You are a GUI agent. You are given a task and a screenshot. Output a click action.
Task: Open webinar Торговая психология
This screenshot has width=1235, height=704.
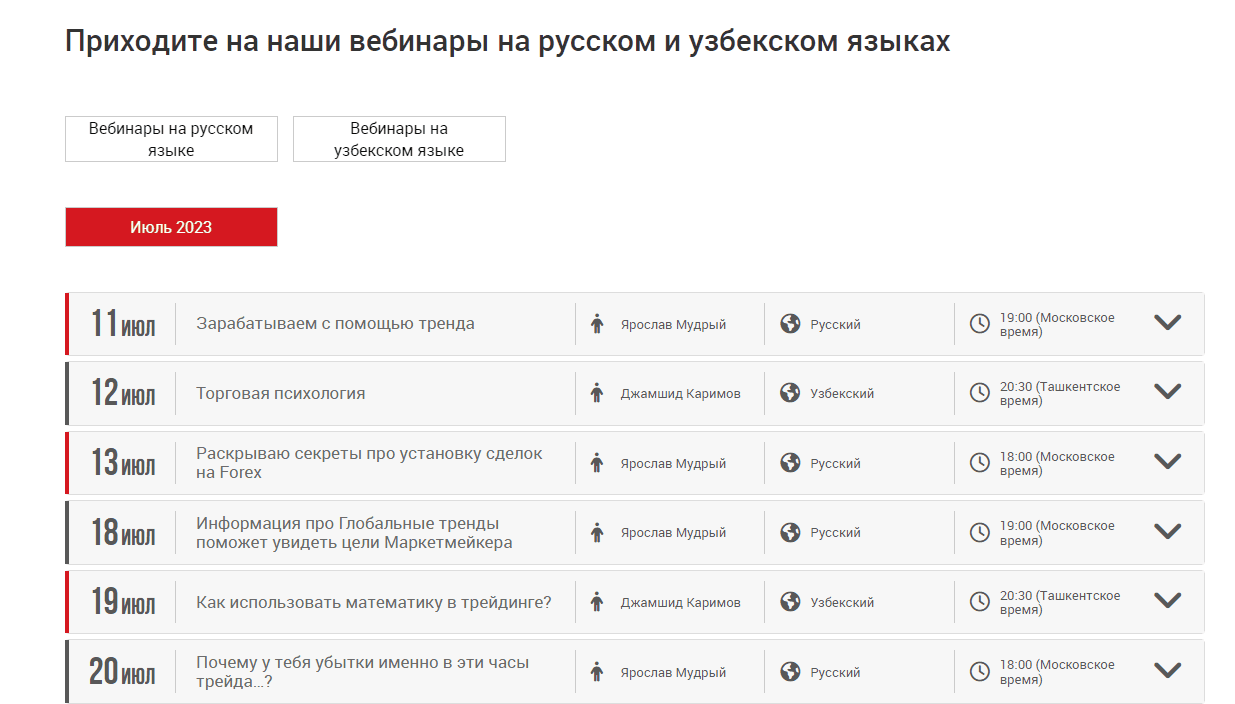[x=281, y=393]
